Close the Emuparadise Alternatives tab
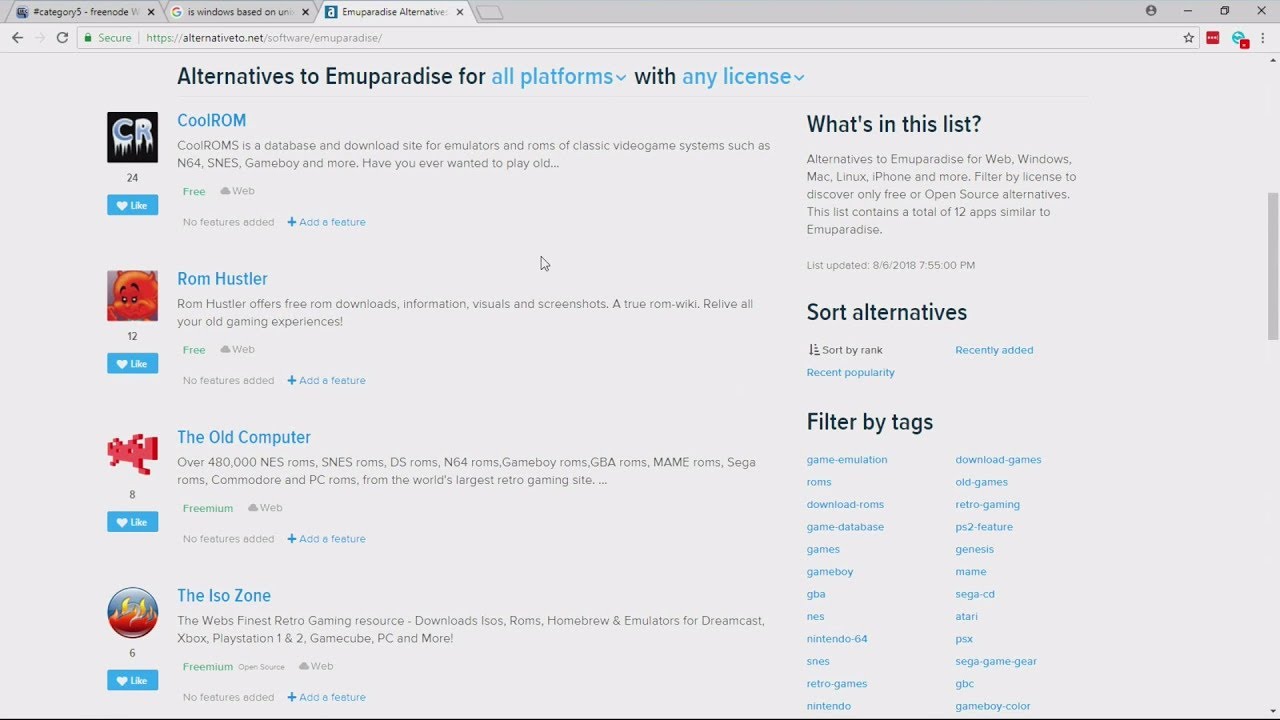 point(462,12)
